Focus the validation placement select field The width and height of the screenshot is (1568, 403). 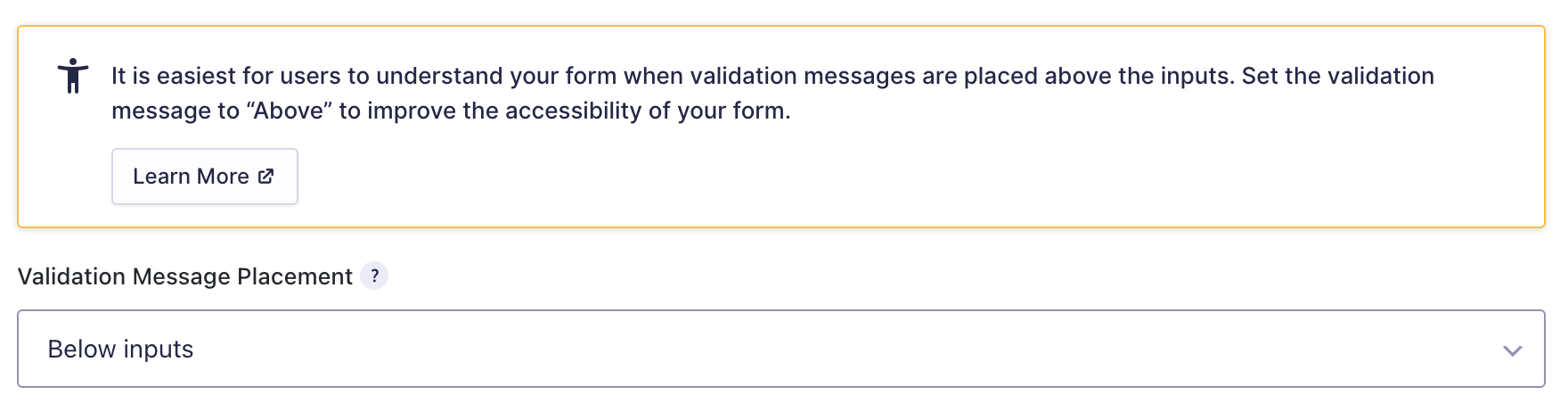(781, 349)
